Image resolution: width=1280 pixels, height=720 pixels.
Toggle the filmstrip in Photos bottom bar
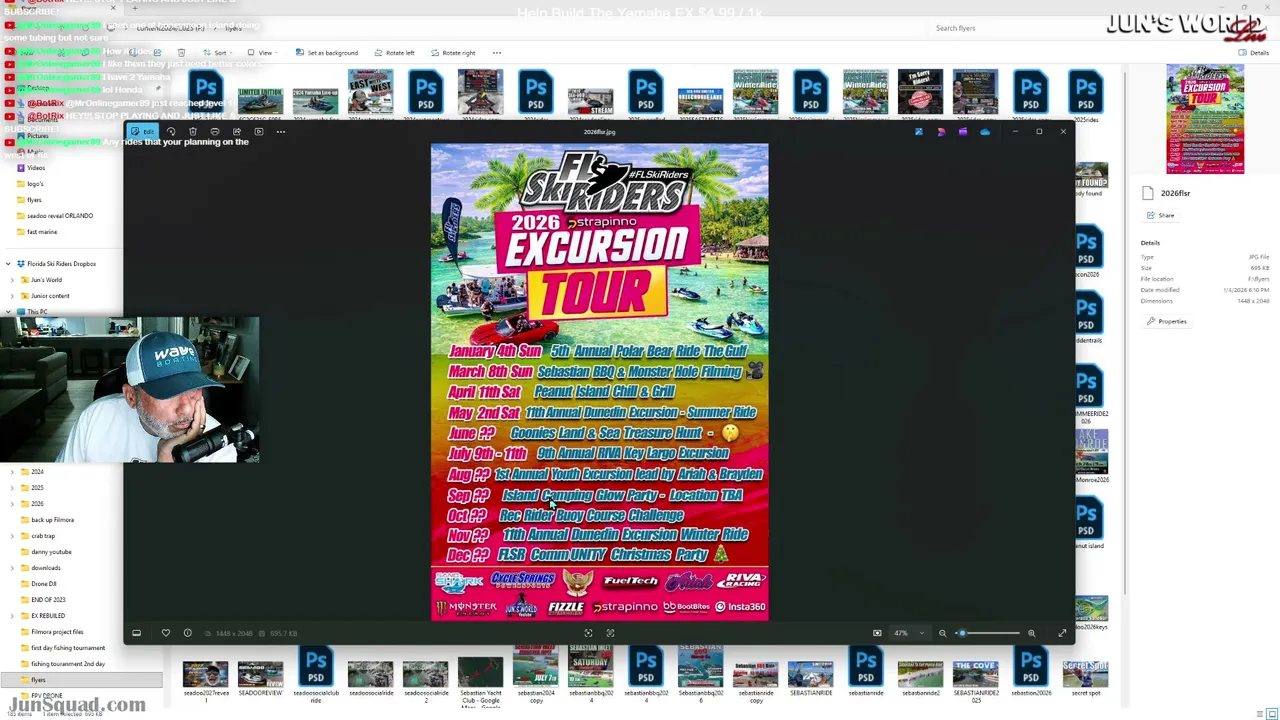tap(137, 633)
